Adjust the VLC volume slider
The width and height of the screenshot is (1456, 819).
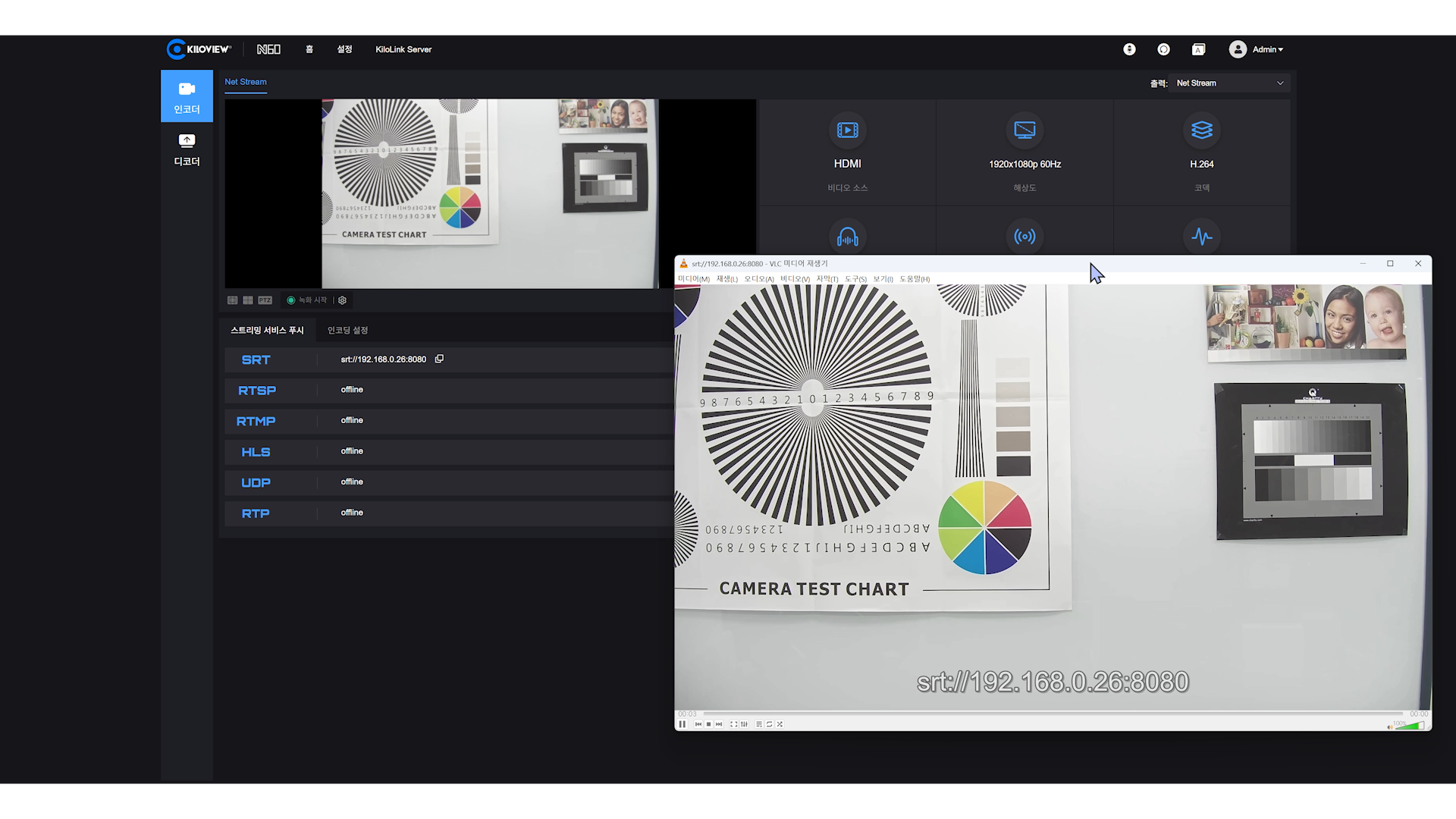[1410, 725]
